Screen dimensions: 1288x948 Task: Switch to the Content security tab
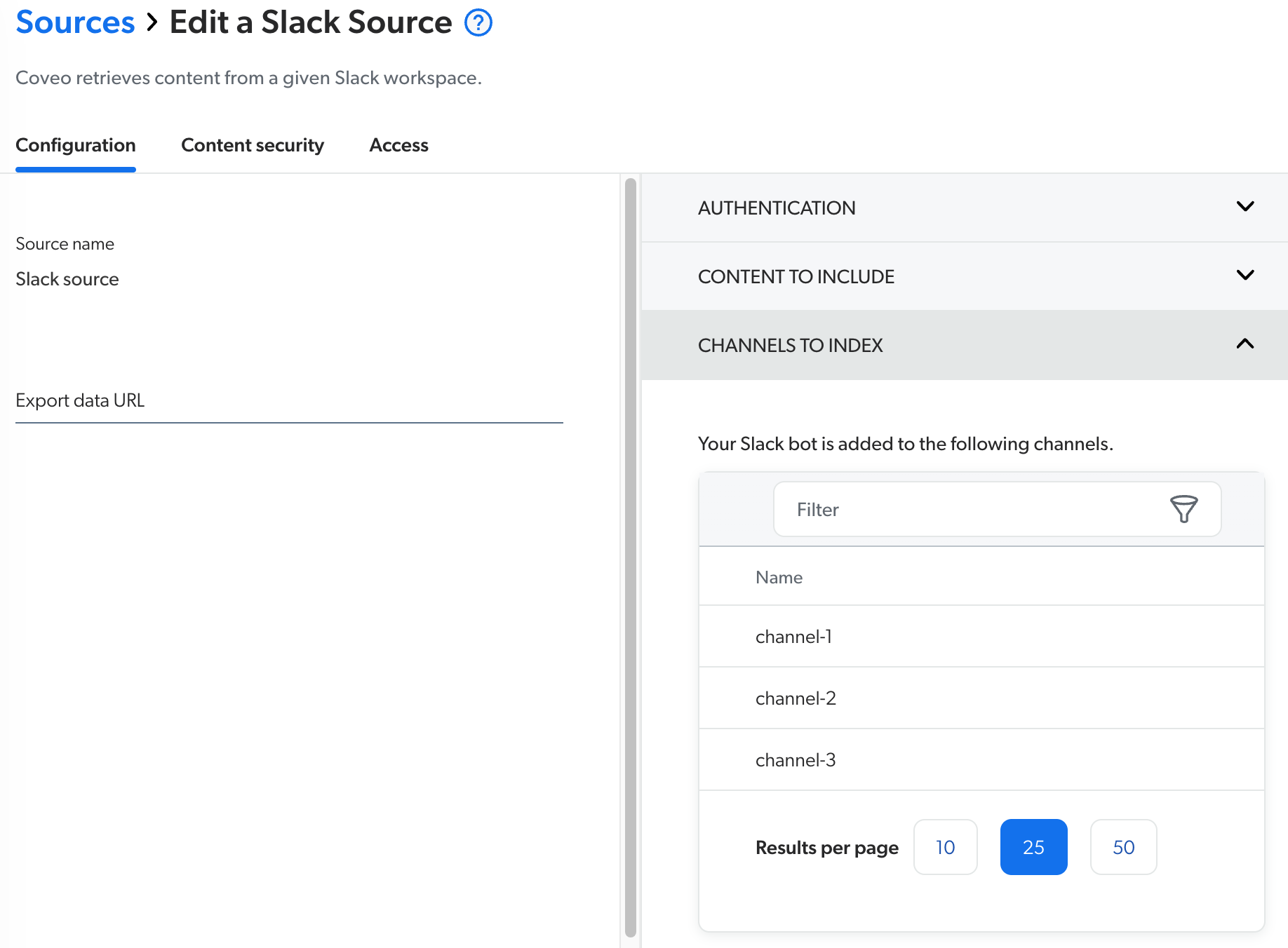[253, 145]
